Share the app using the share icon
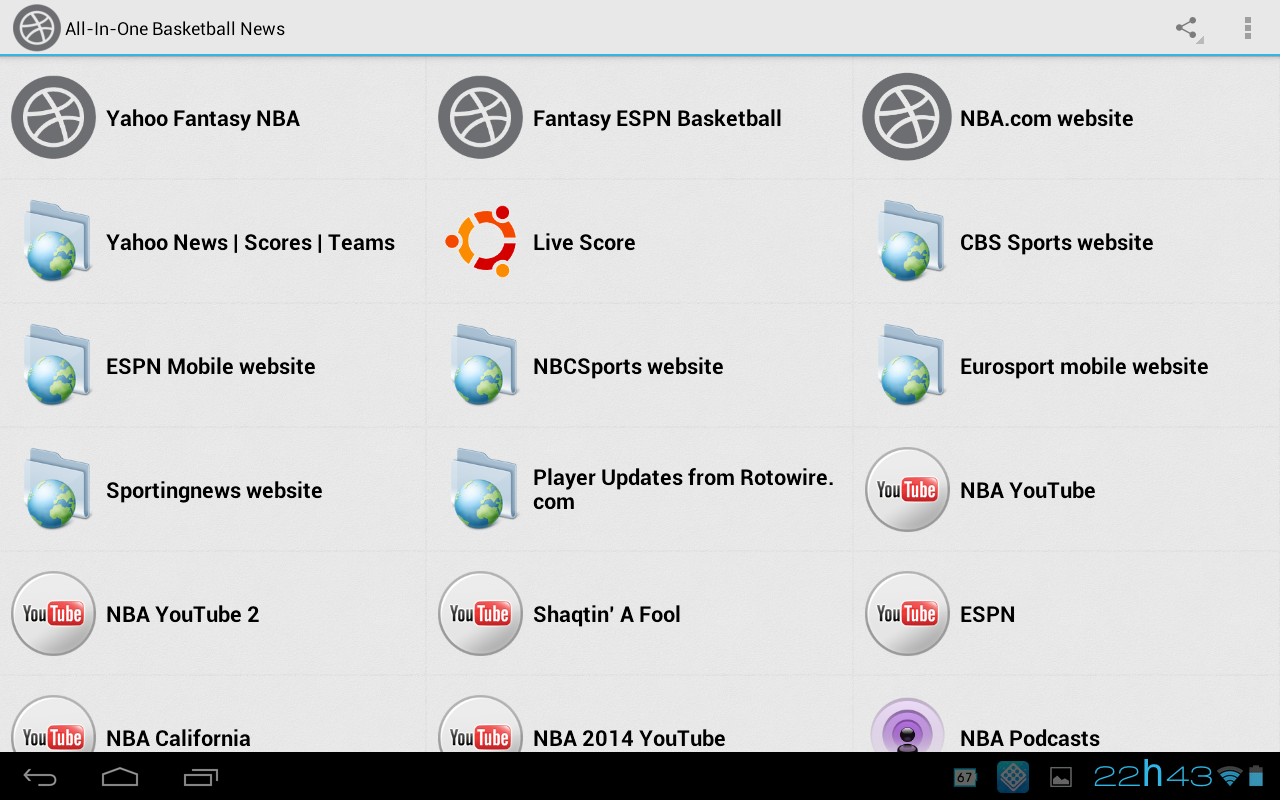Image resolution: width=1280 pixels, height=800 pixels. pos(1187,28)
